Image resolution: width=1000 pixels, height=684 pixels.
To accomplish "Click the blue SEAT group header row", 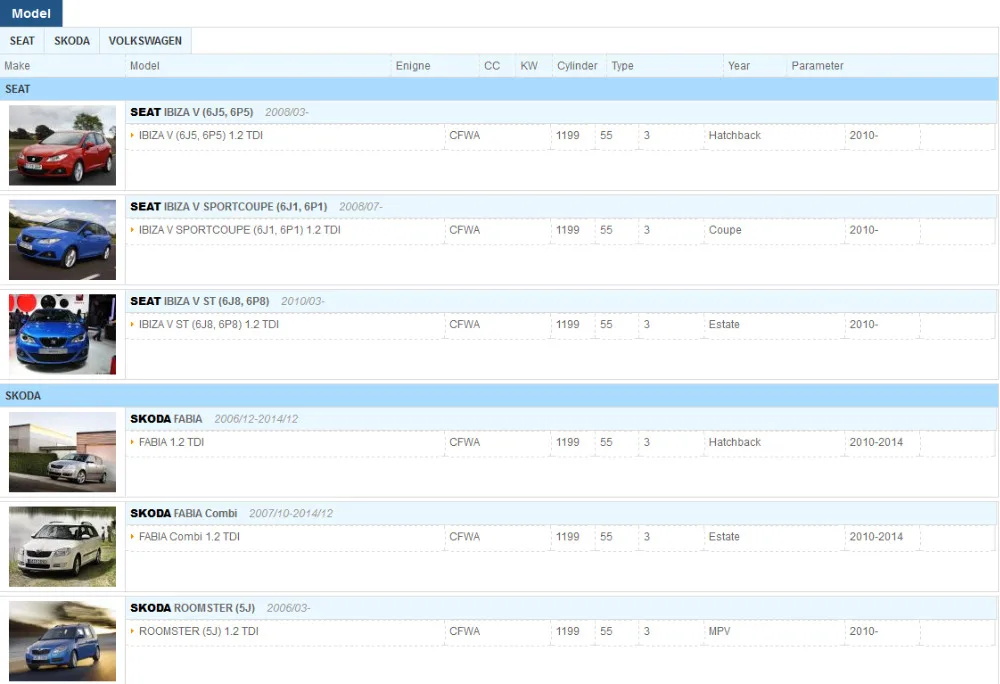I will (x=499, y=89).
